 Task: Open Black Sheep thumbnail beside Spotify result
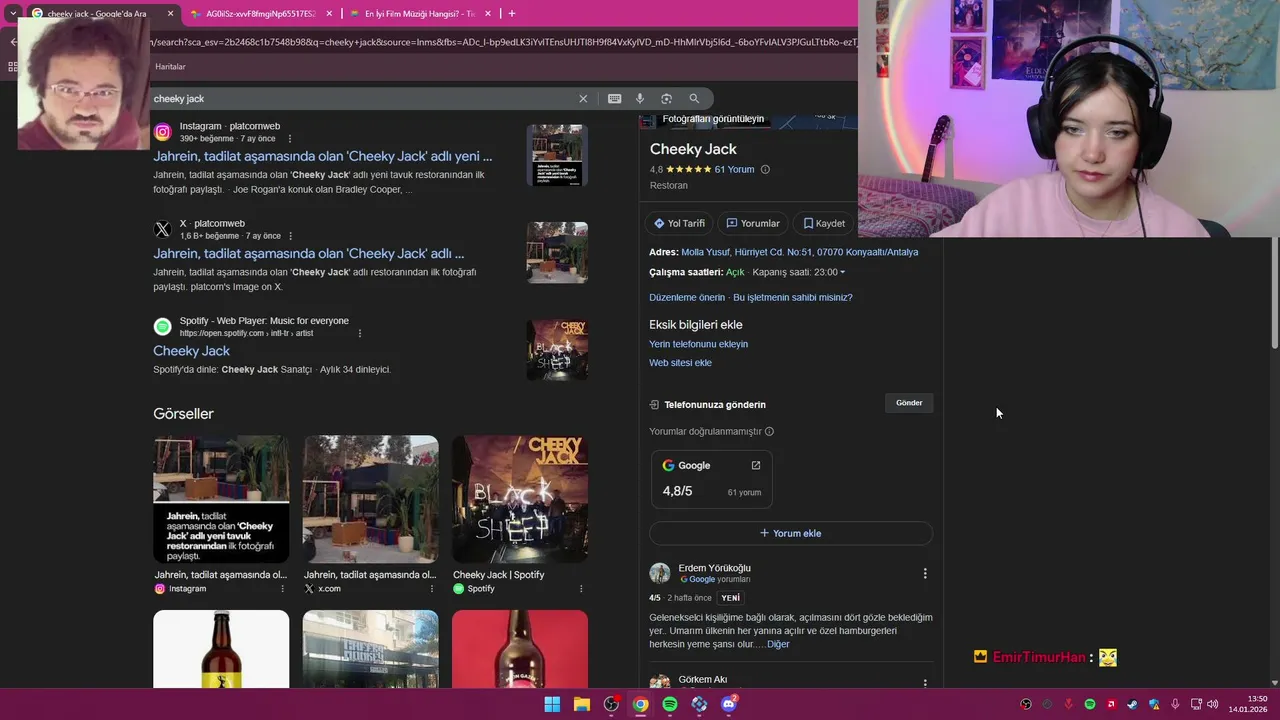coord(557,350)
